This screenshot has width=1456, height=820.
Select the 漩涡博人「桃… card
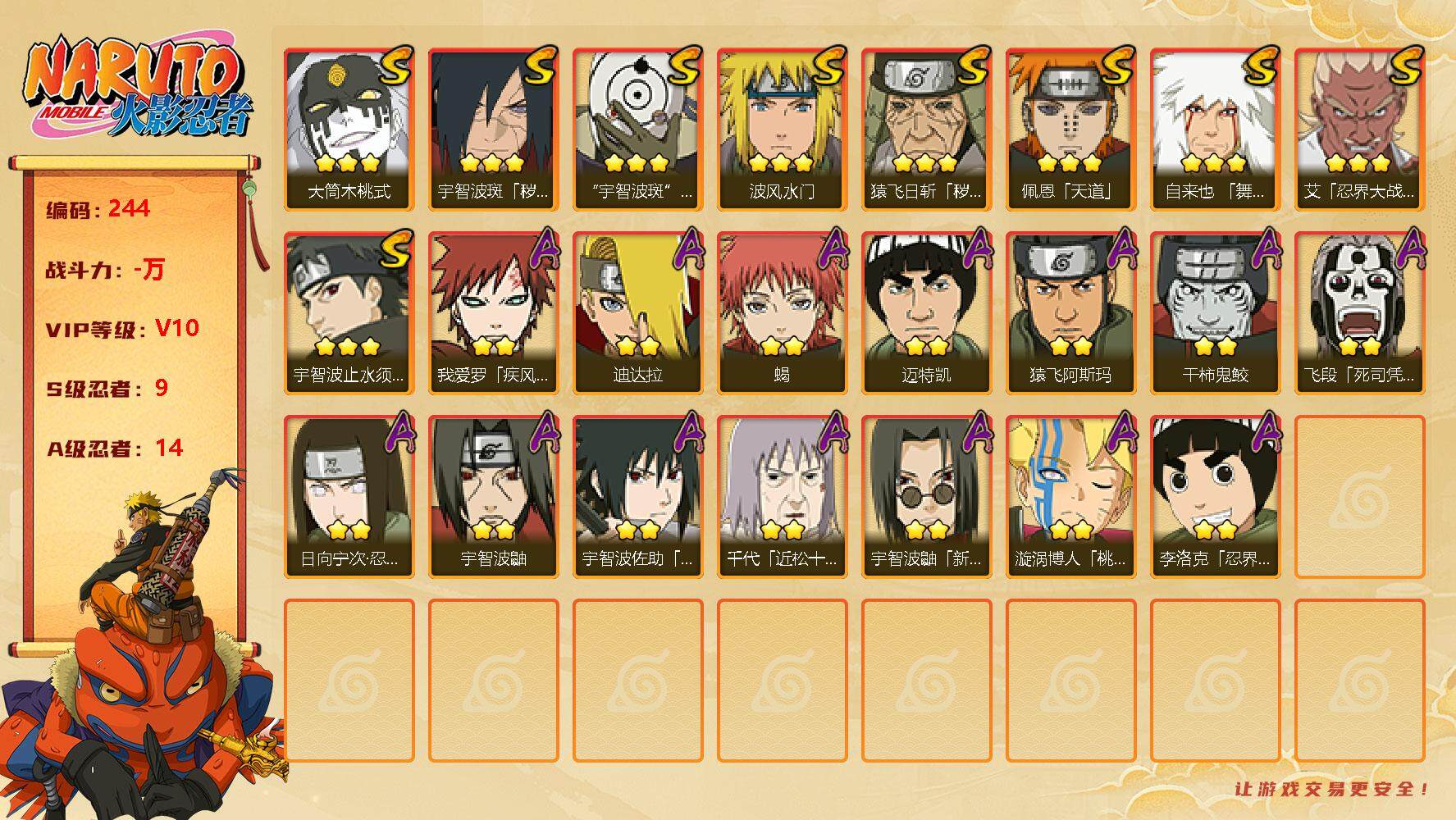(x=1070, y=497)
